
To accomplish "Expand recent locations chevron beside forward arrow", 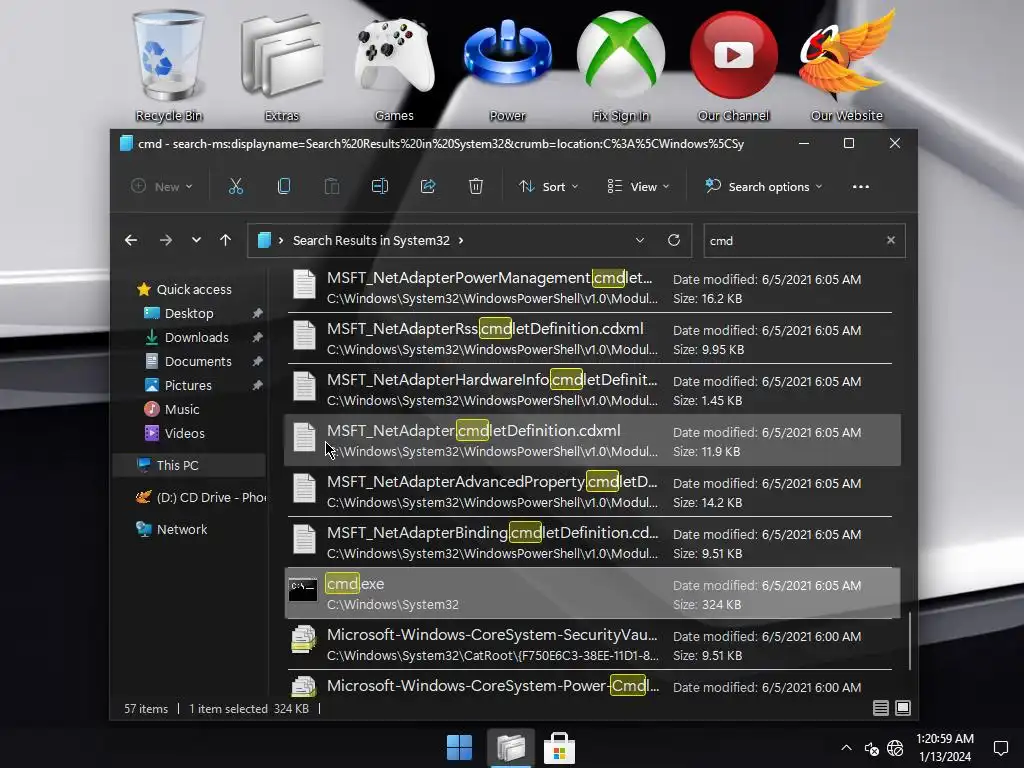I will pos(196,240).
